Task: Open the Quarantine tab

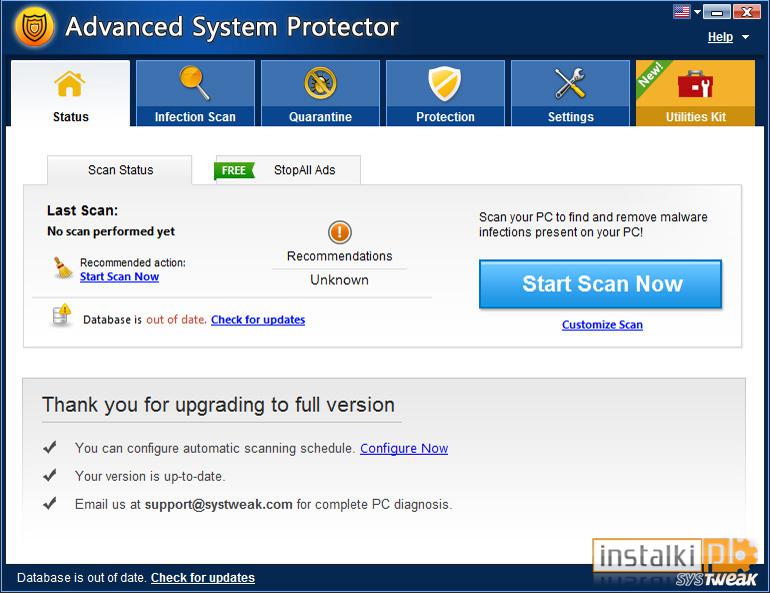Action: click(320, 93)
